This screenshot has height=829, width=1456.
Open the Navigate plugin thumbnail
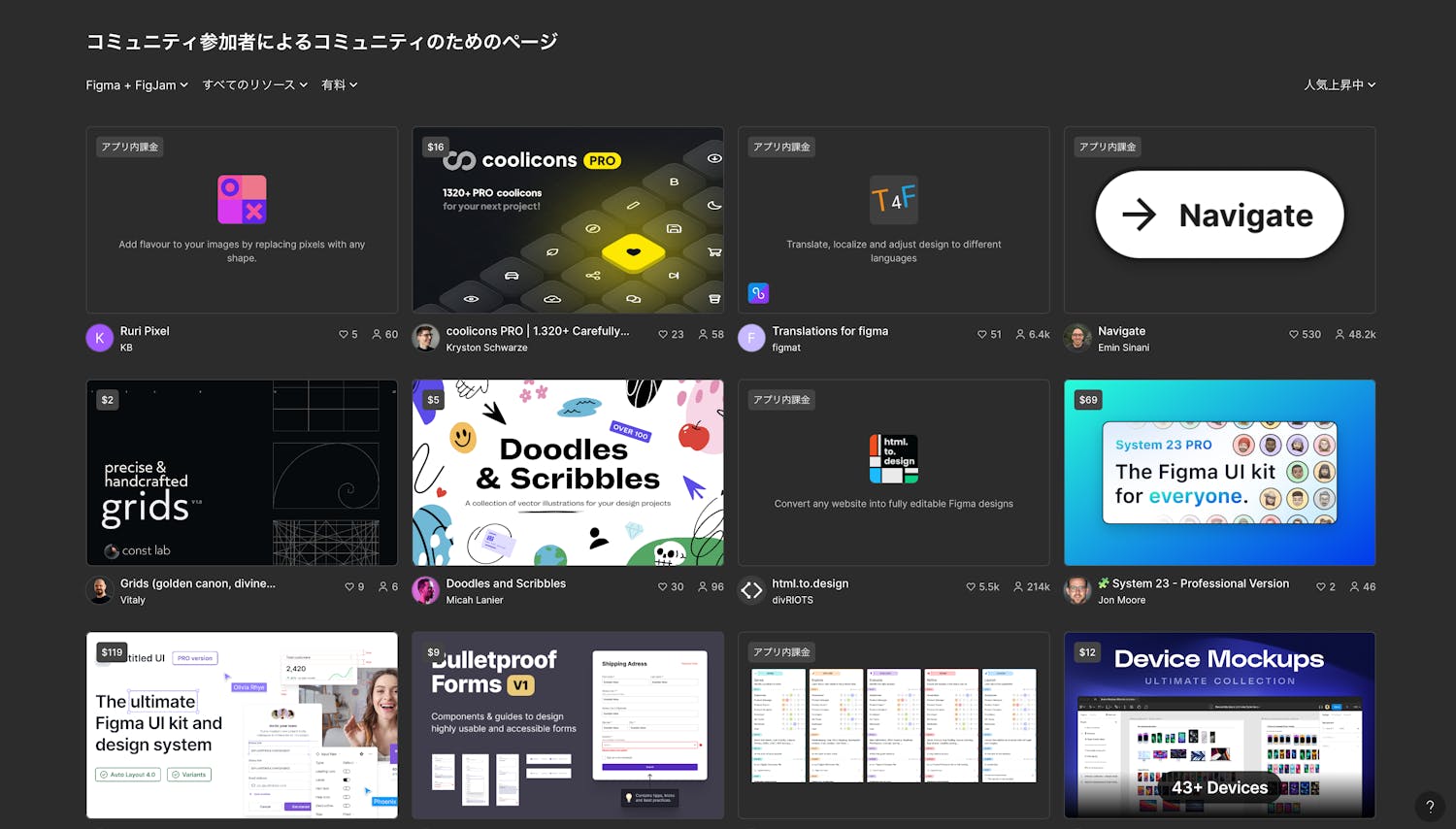(1220, 219)
